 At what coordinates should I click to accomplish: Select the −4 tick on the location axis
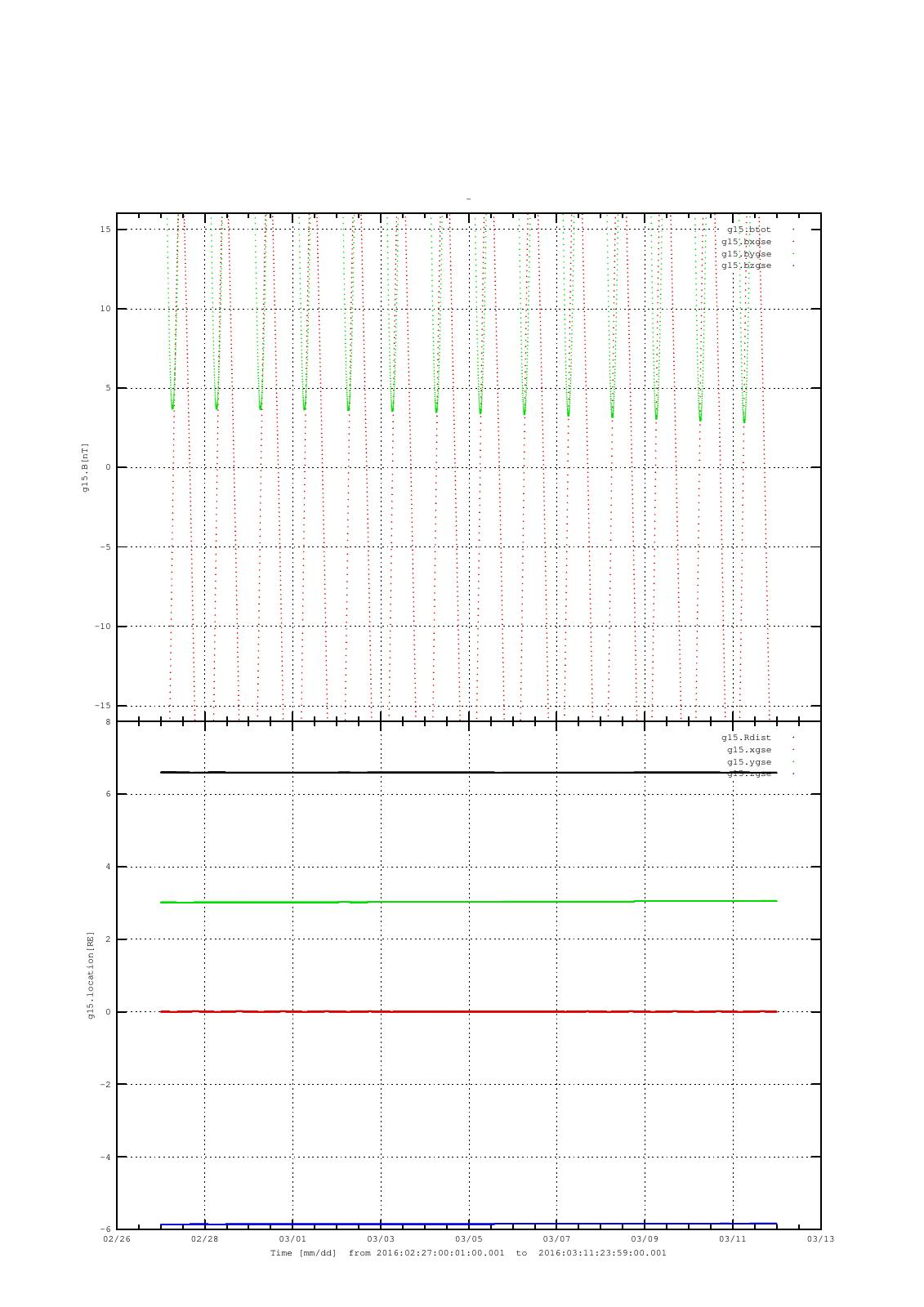point(106,1158)
